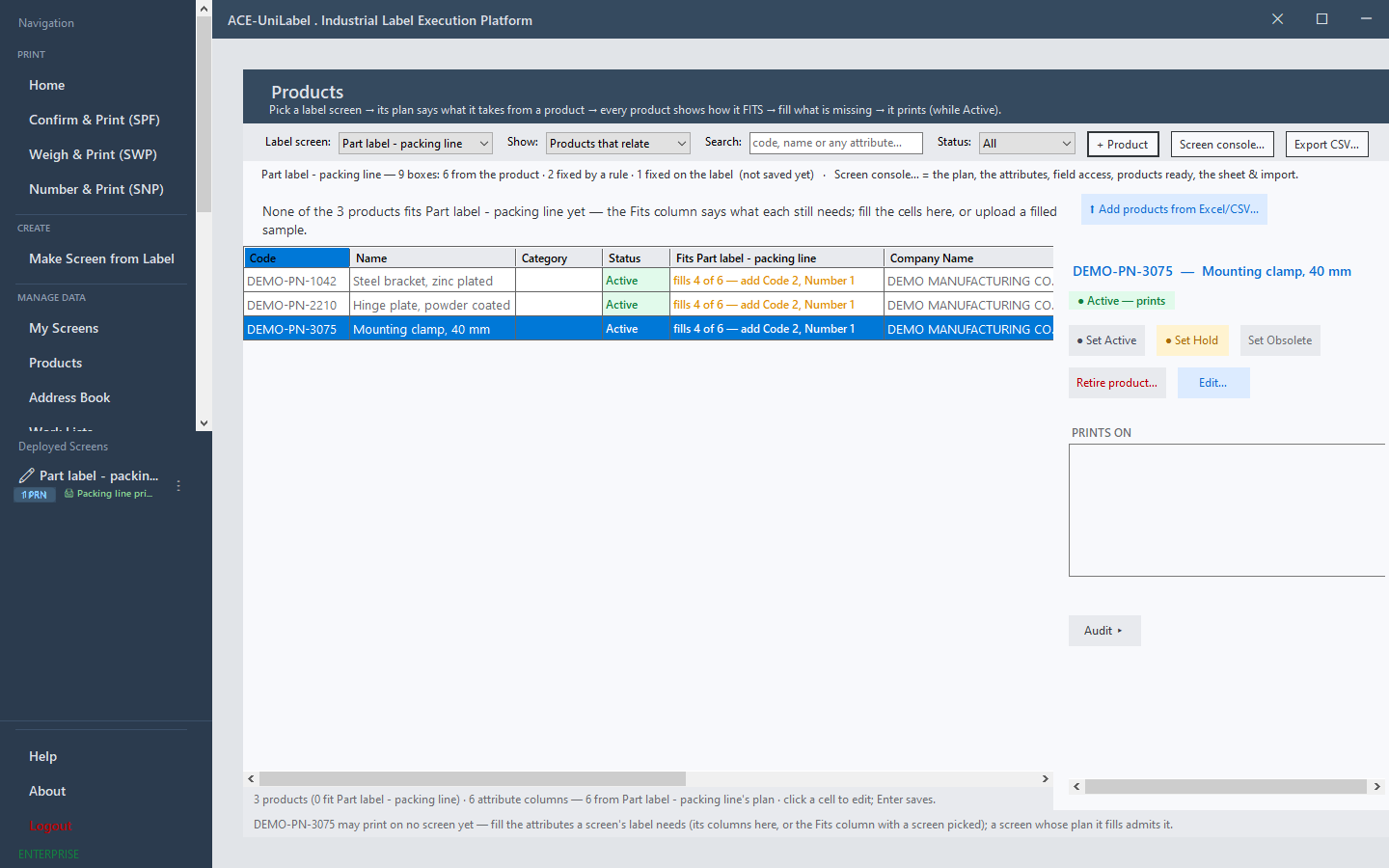The height and width of the screenshot is (868, 1389).
Task: Open the Help page
Action: coord(43,756)
